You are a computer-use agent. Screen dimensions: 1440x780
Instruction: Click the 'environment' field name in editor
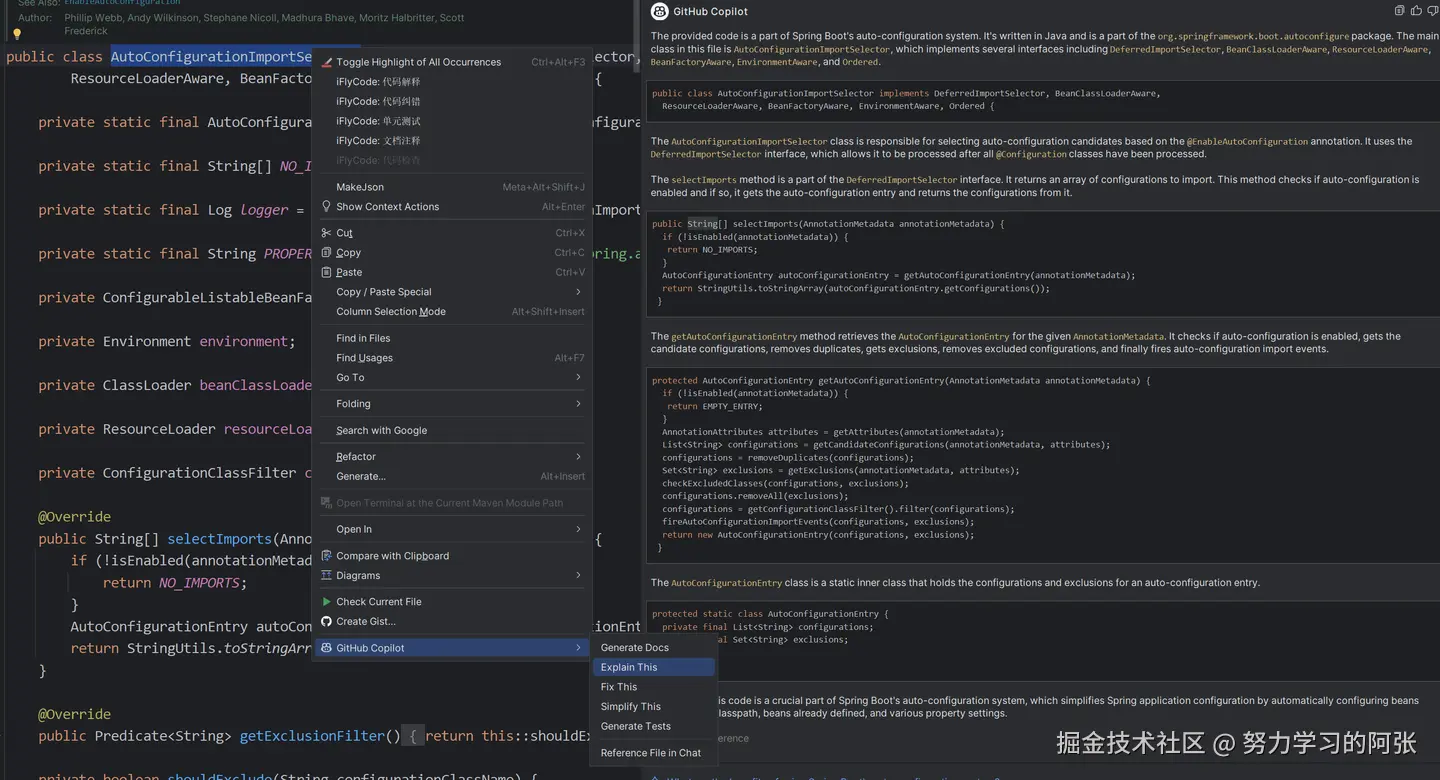coord(243,342)
